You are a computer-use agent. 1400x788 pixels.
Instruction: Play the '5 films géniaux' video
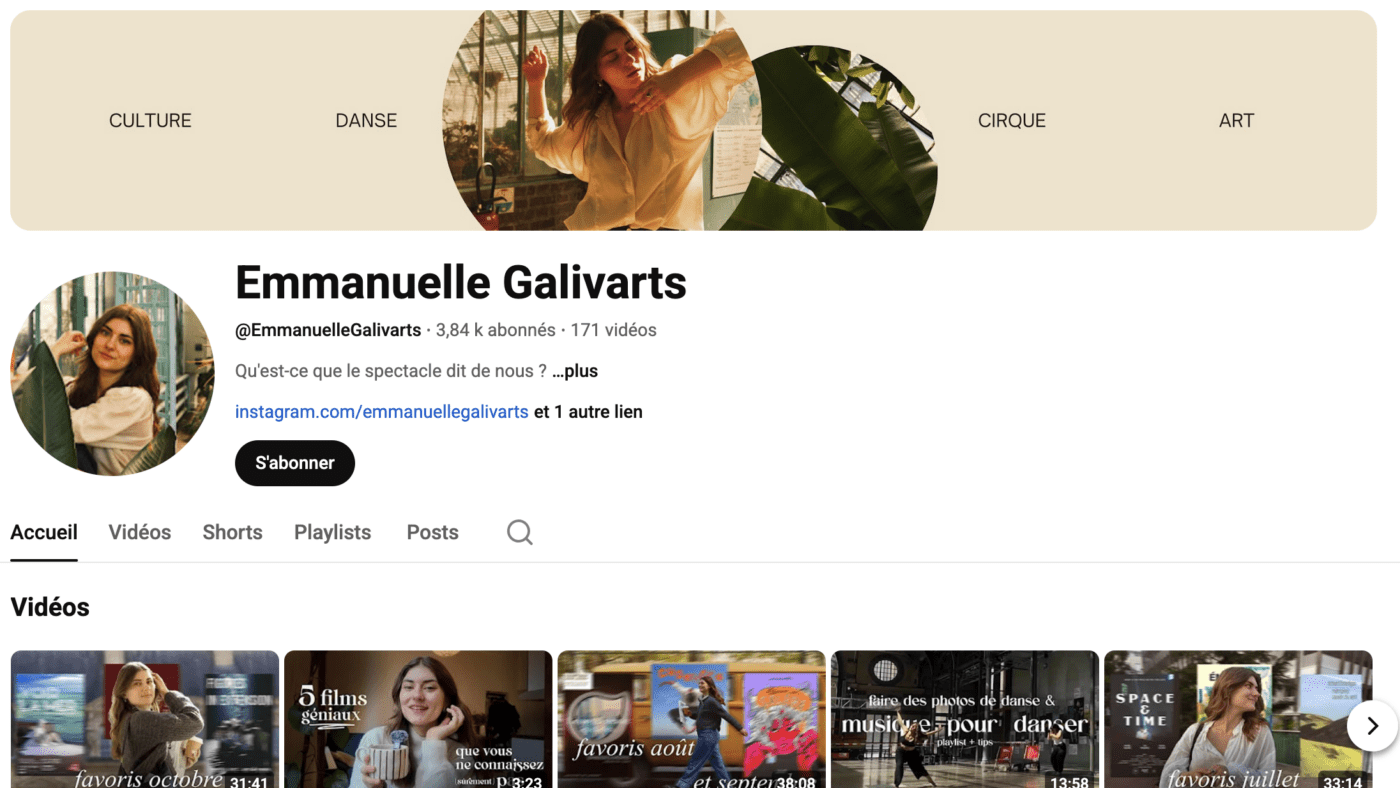(x=418, y=719)
